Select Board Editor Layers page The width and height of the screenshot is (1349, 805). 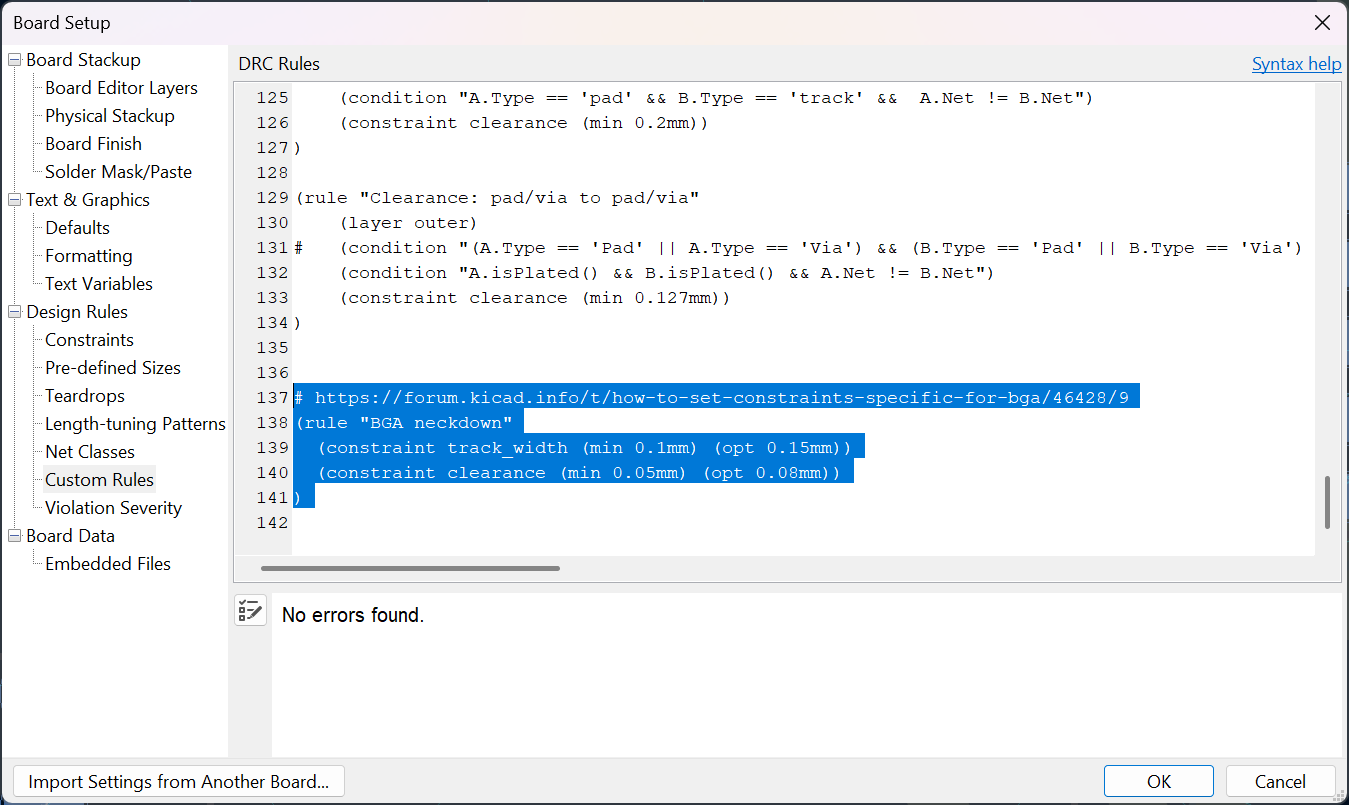(x=121, y=88)
